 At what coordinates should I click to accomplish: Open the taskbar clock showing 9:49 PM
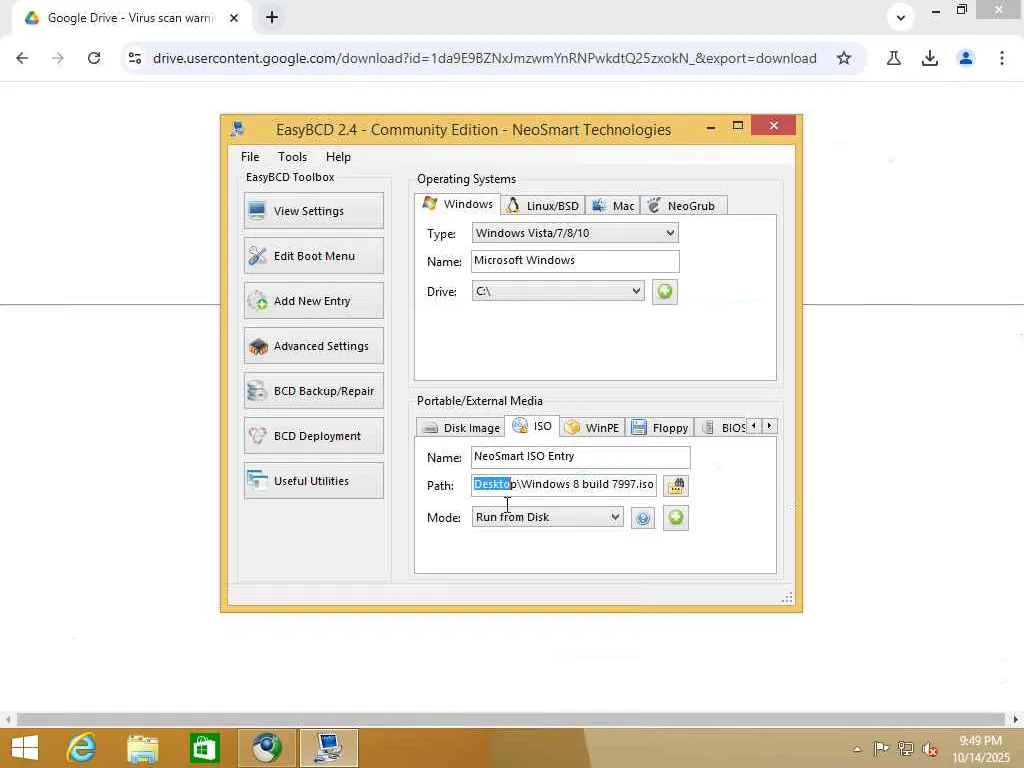(980, 749)
